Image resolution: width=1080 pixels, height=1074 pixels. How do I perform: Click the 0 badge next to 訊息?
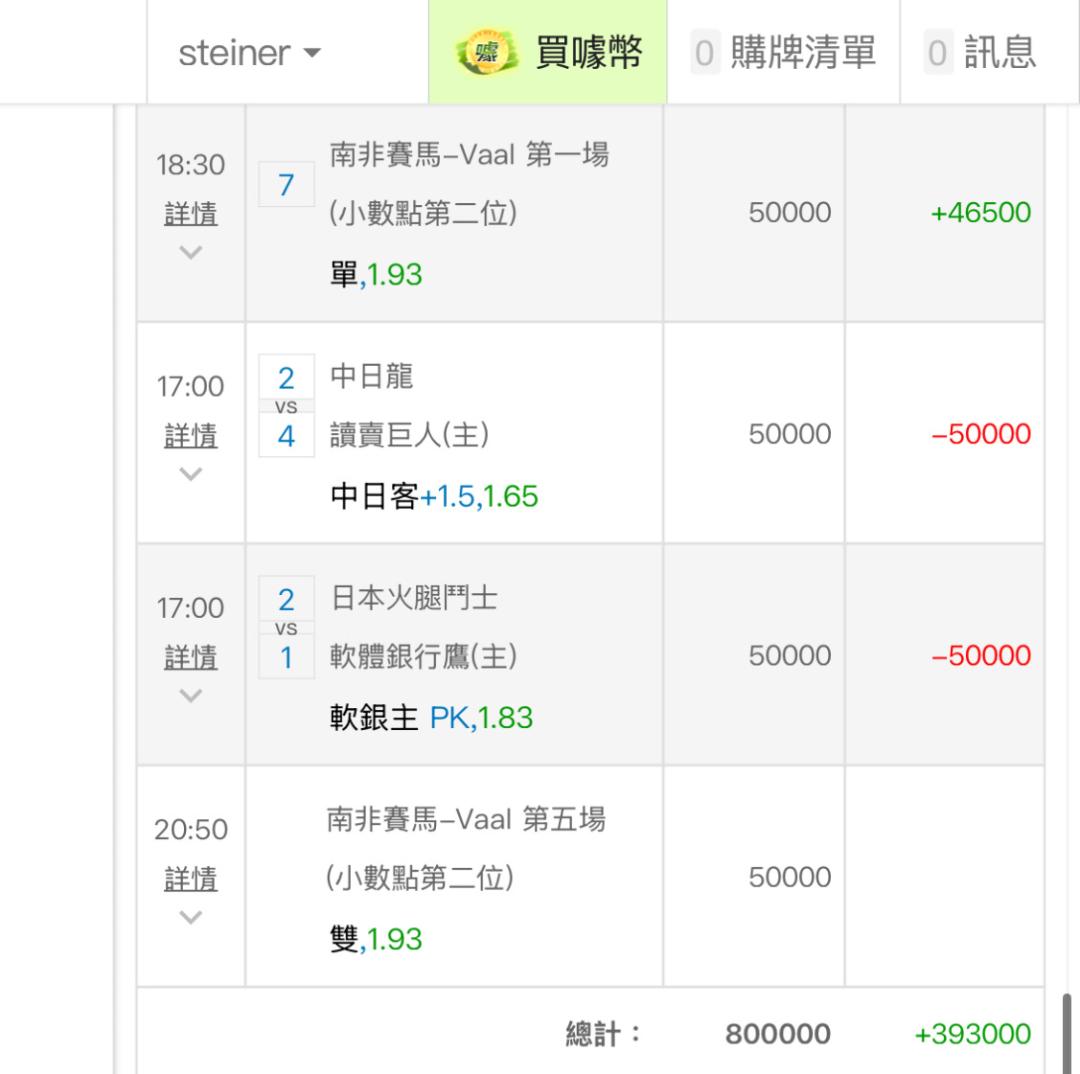click(937, 53)
